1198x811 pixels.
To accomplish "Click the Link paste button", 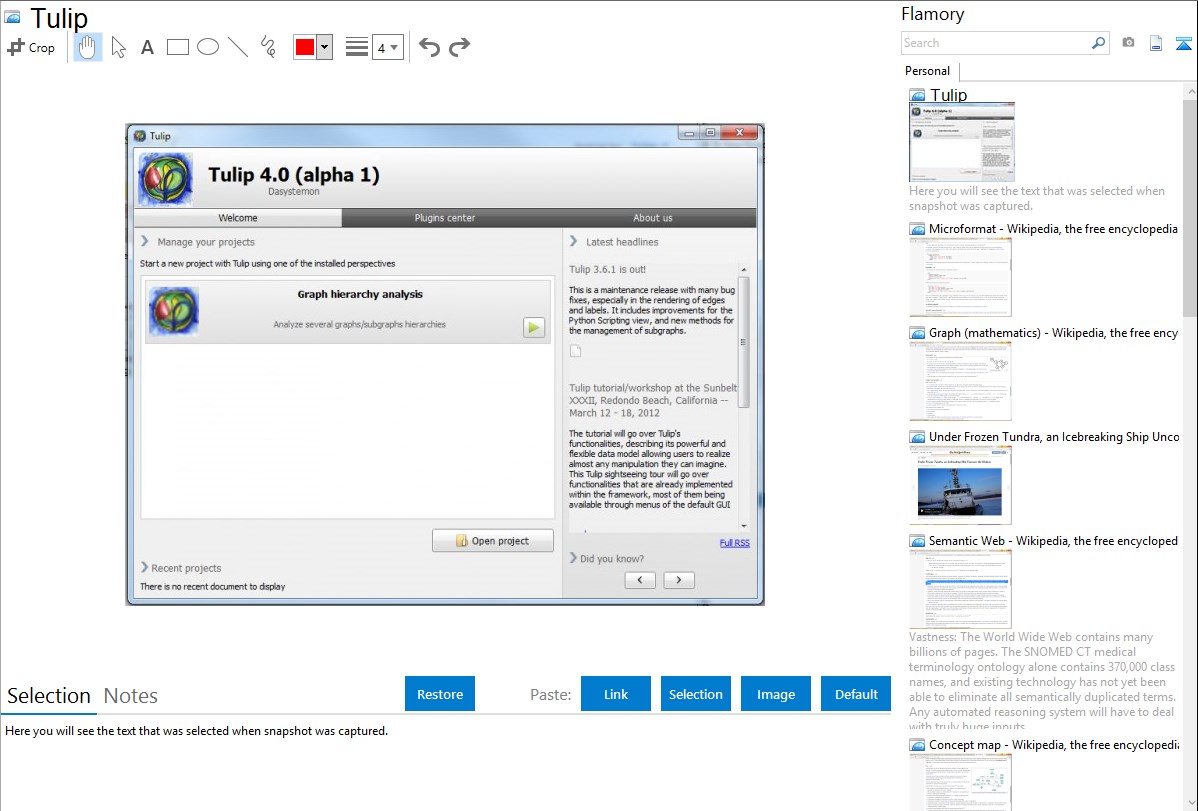I will pyautogui.click(x=616, y=694).
